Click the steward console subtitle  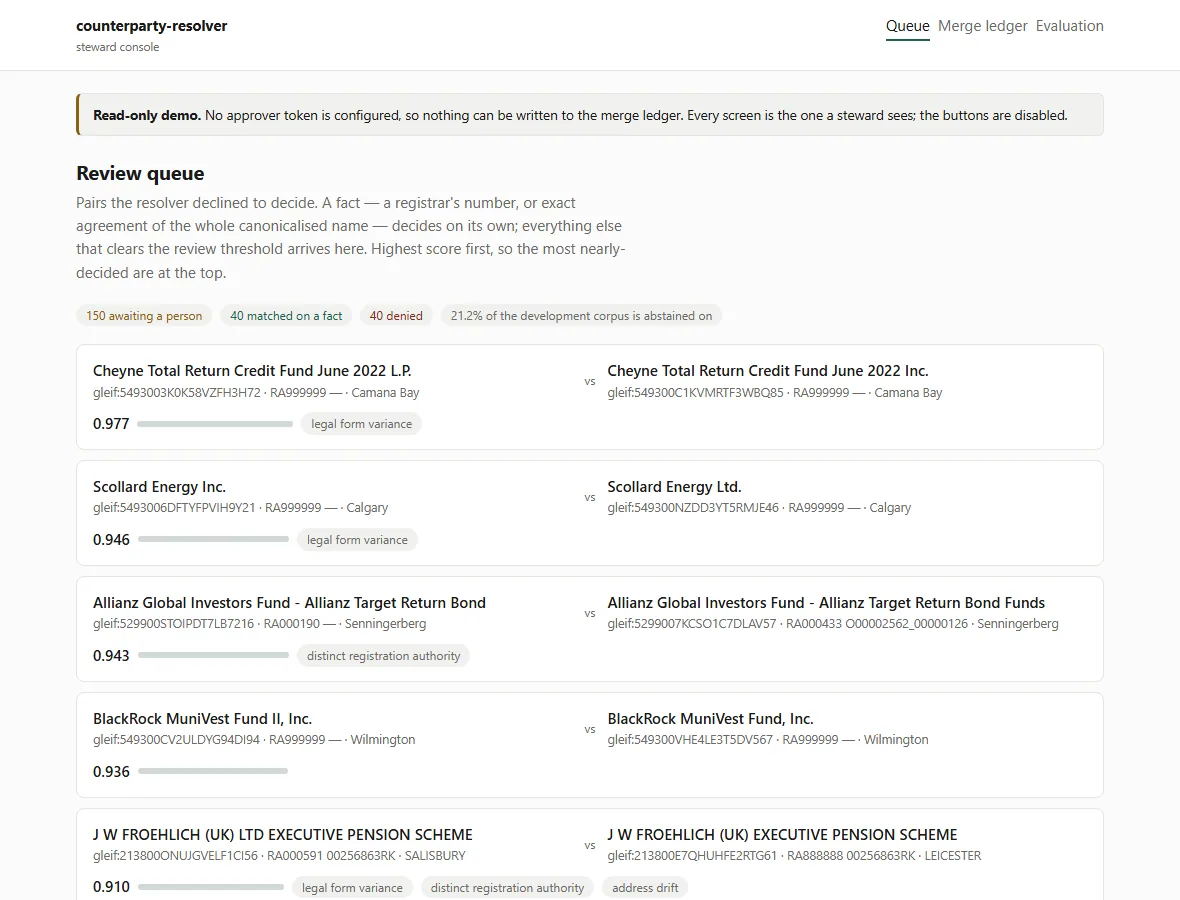point(117,47)
